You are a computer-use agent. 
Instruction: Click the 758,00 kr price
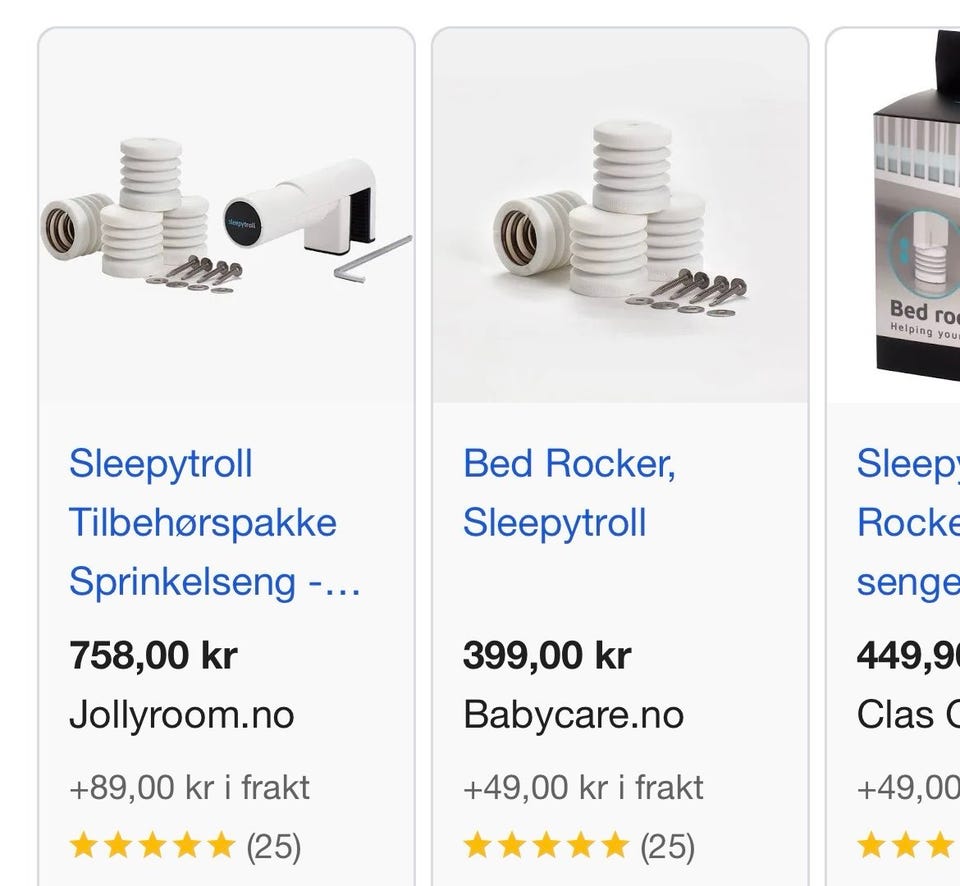click(x=153, y=656)
